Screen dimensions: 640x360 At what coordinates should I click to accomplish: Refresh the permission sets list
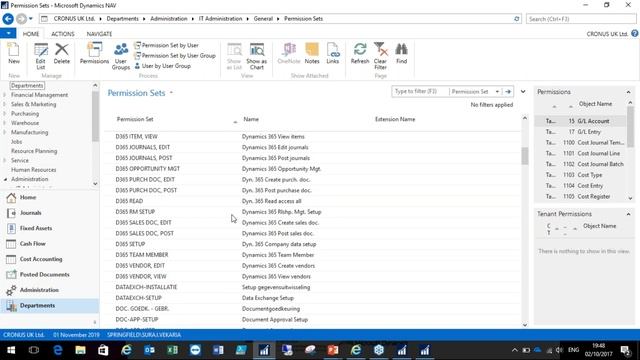[360, 53]
